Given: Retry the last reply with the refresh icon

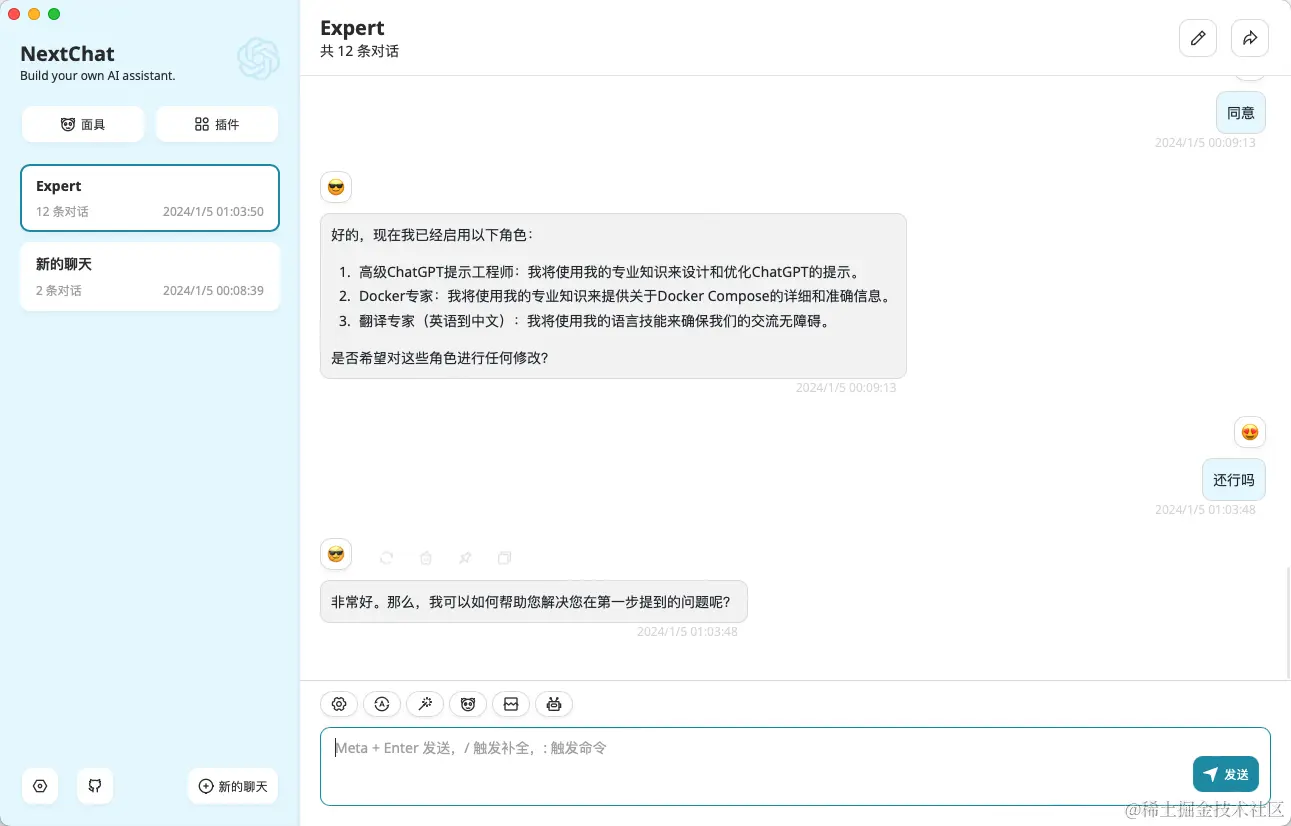Looking at the screenshot, I should pyautogui.click(x=387, y=558).
